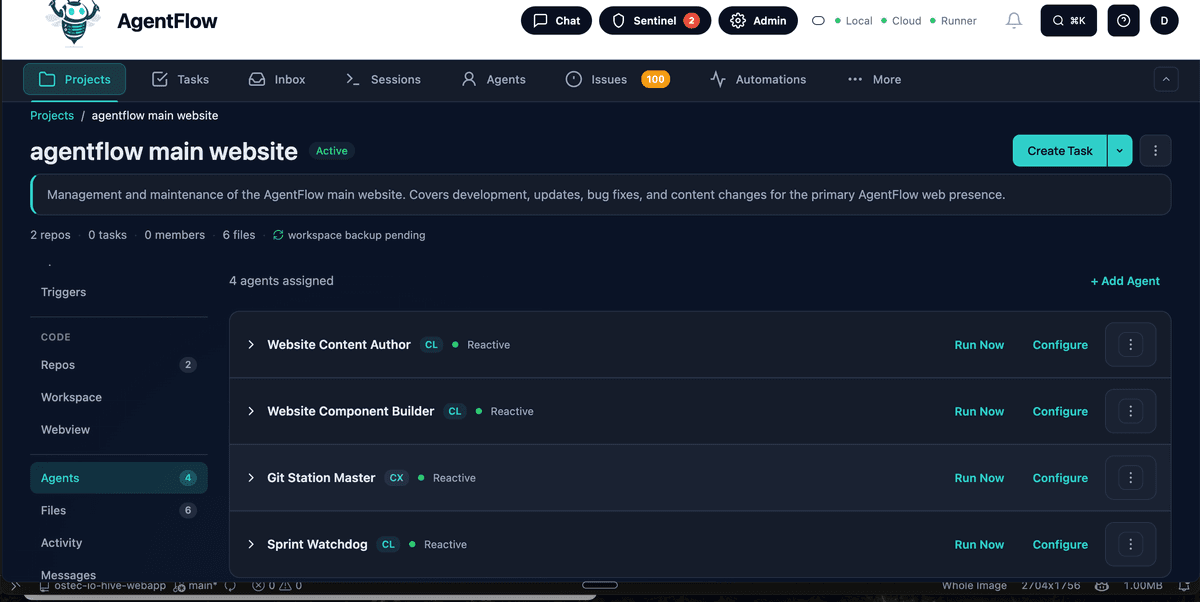The width and height of the screenshot is (1200, 602).
Task: Open Website Content Author three-dot menu
Action: (1130, 345)
